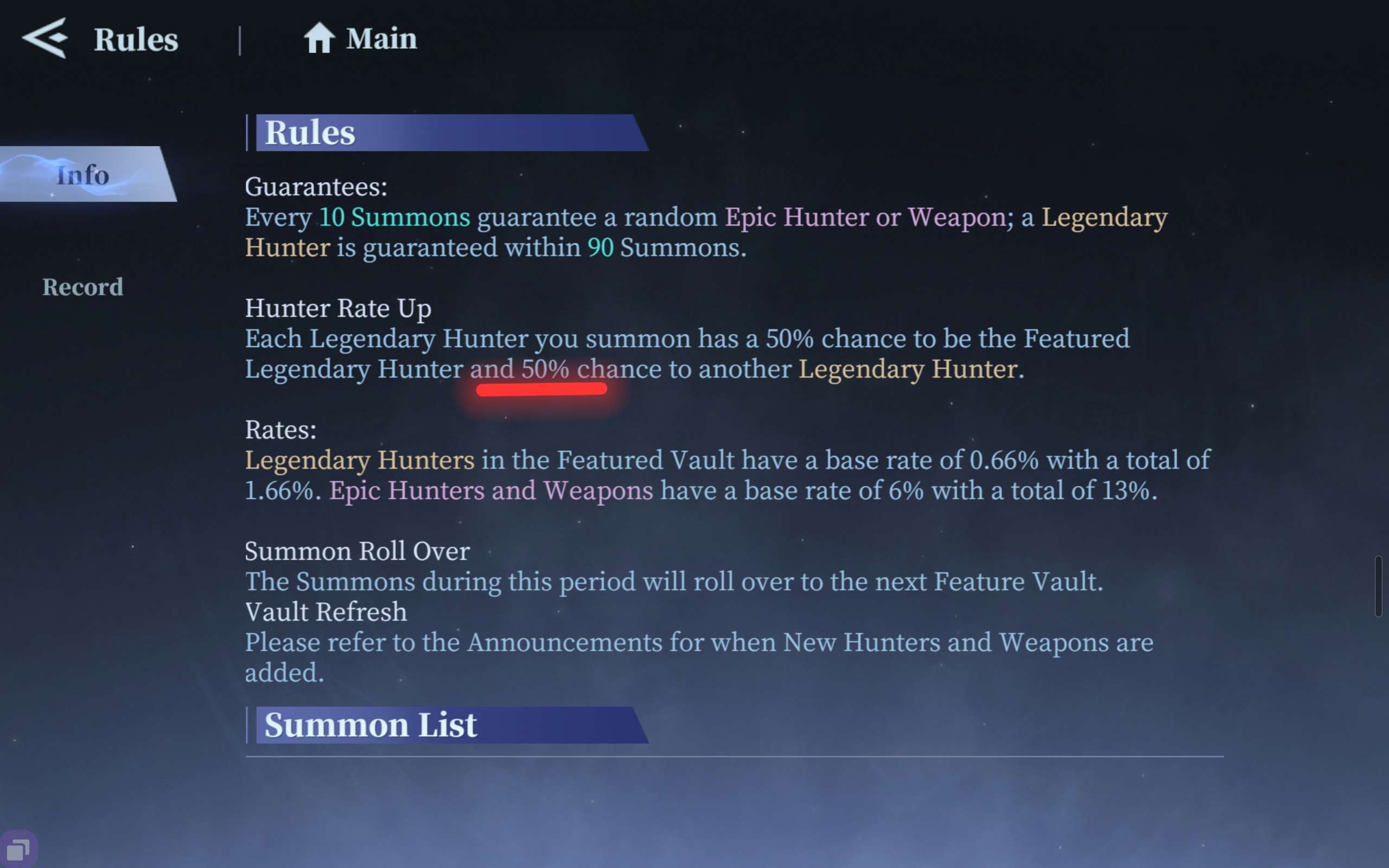
Task: Click the highlighted '10 Summons' text
Action: [394, 218]
